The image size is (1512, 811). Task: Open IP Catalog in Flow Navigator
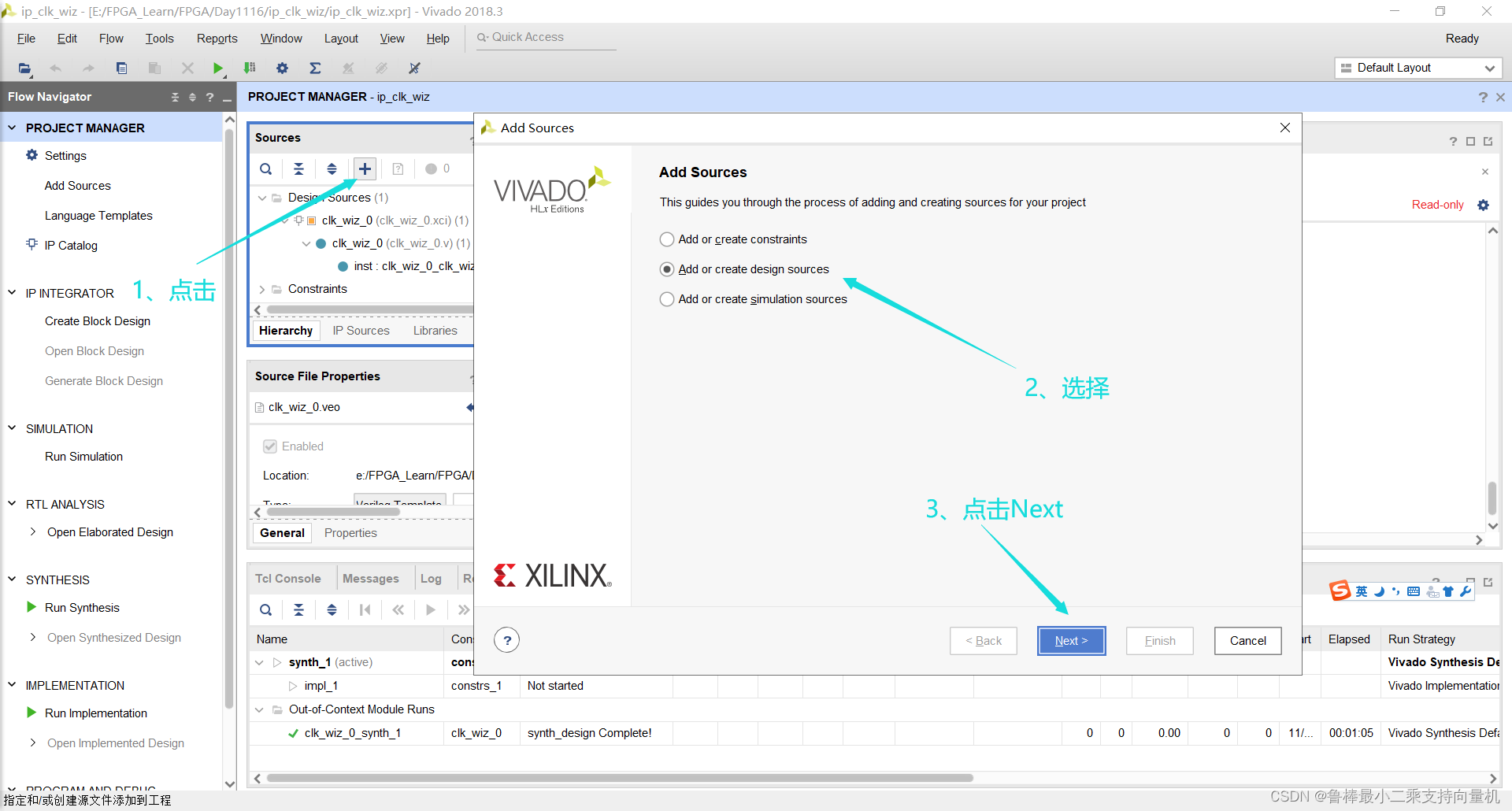pyautogui.click(x=71, y=246)
